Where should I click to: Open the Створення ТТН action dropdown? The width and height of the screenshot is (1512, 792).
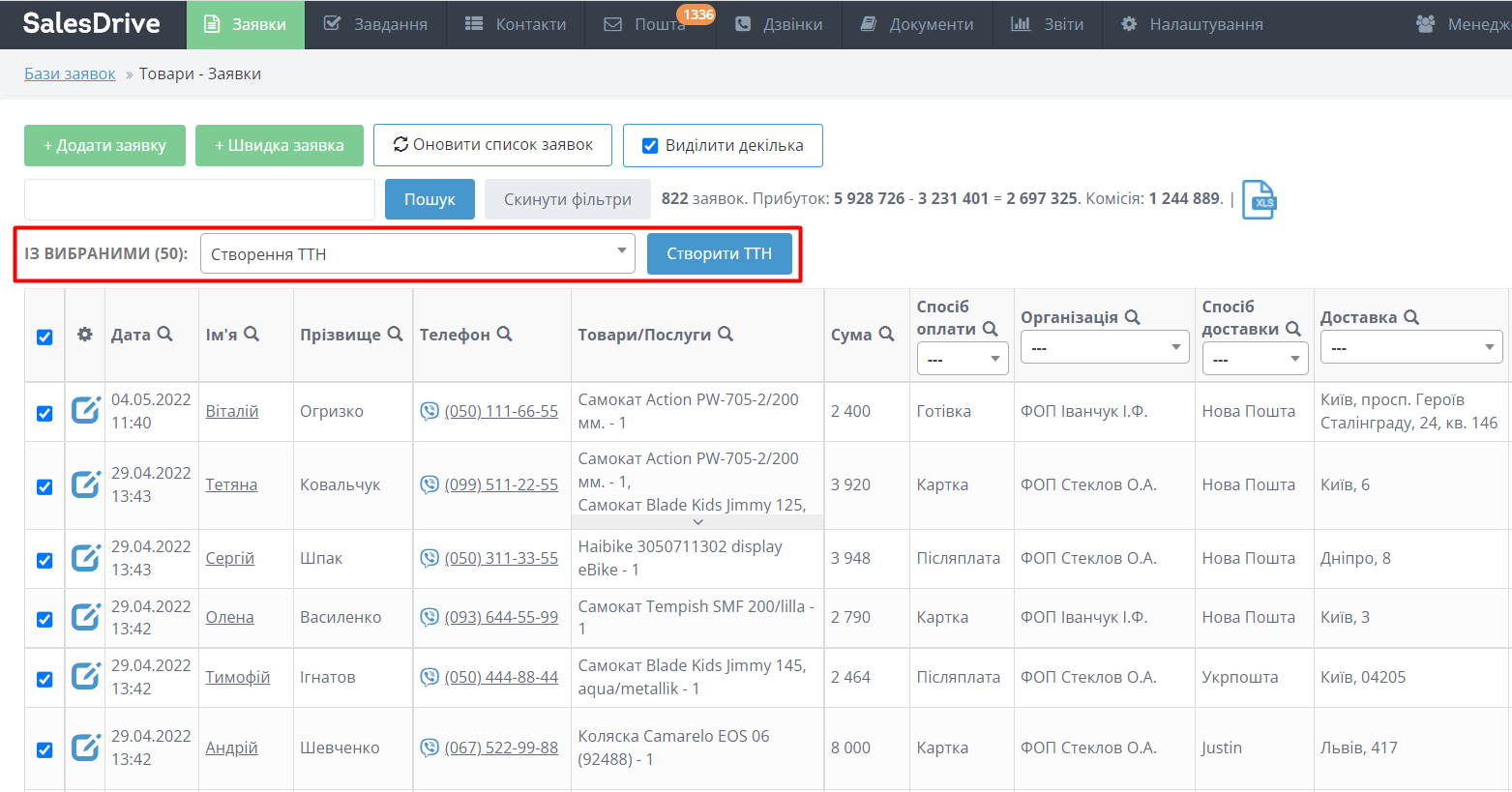click(417, 253)
